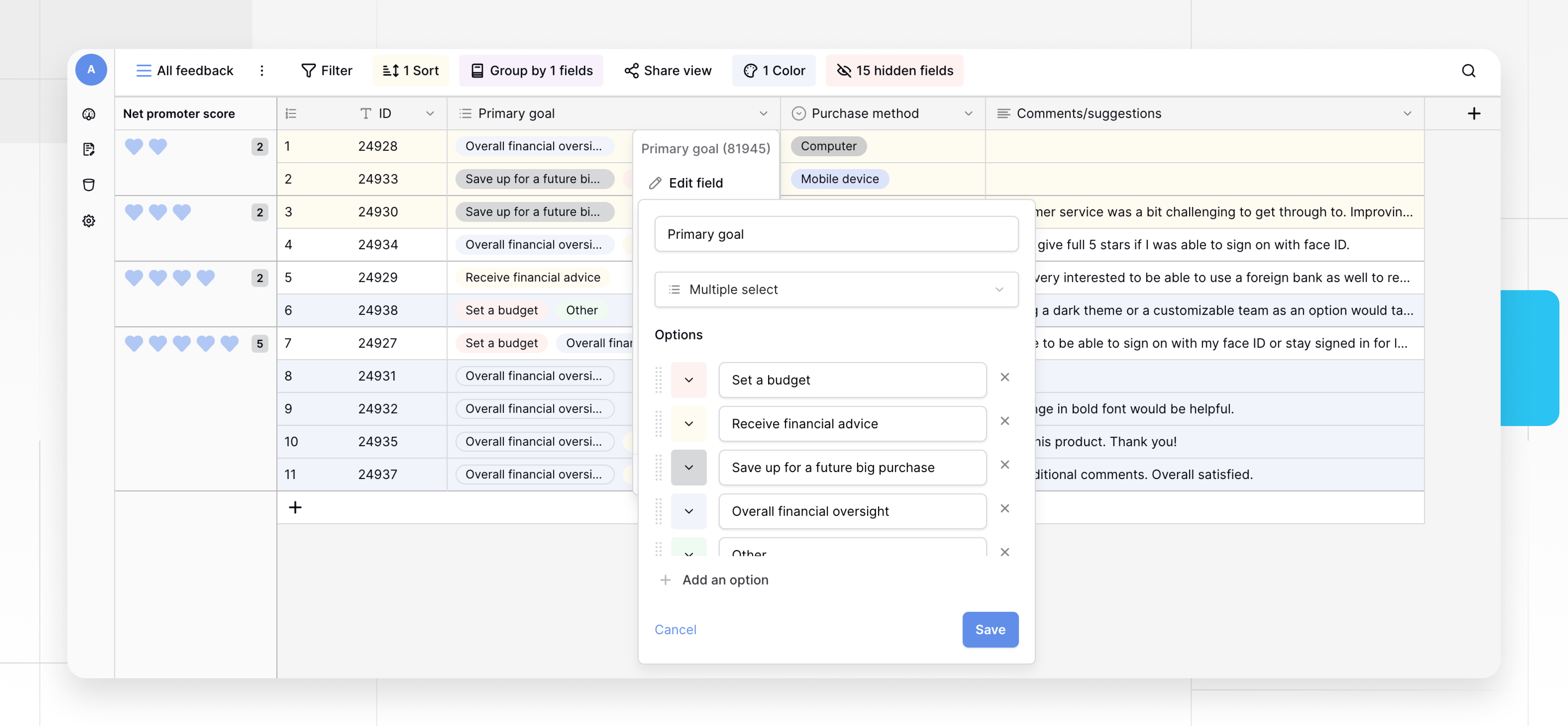The image size is (1568, 726).
Task: Click the form edit icon in sidebar
Action: coord(89,149)
